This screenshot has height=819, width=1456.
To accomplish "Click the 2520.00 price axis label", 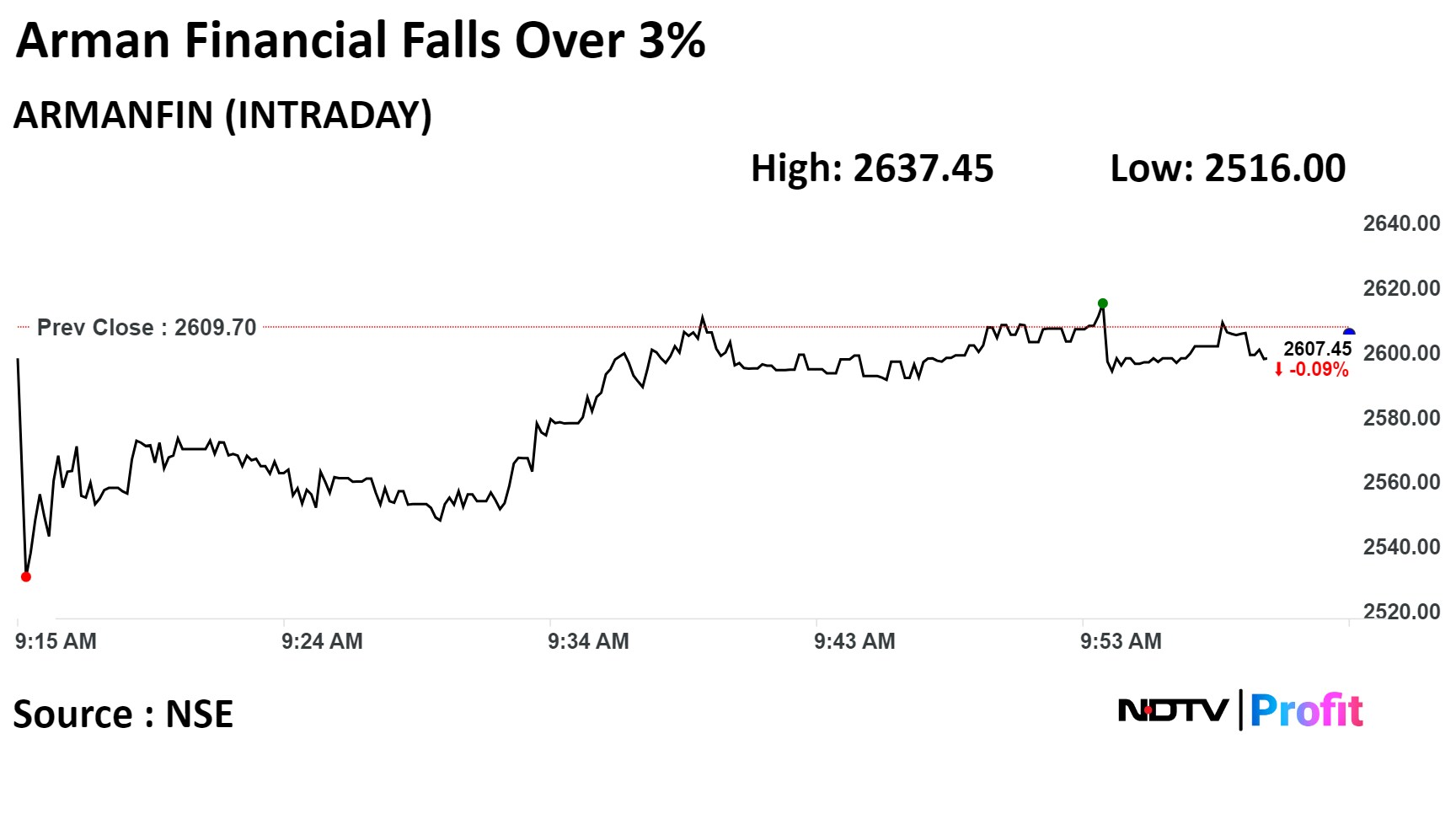I will (1401, 612).
